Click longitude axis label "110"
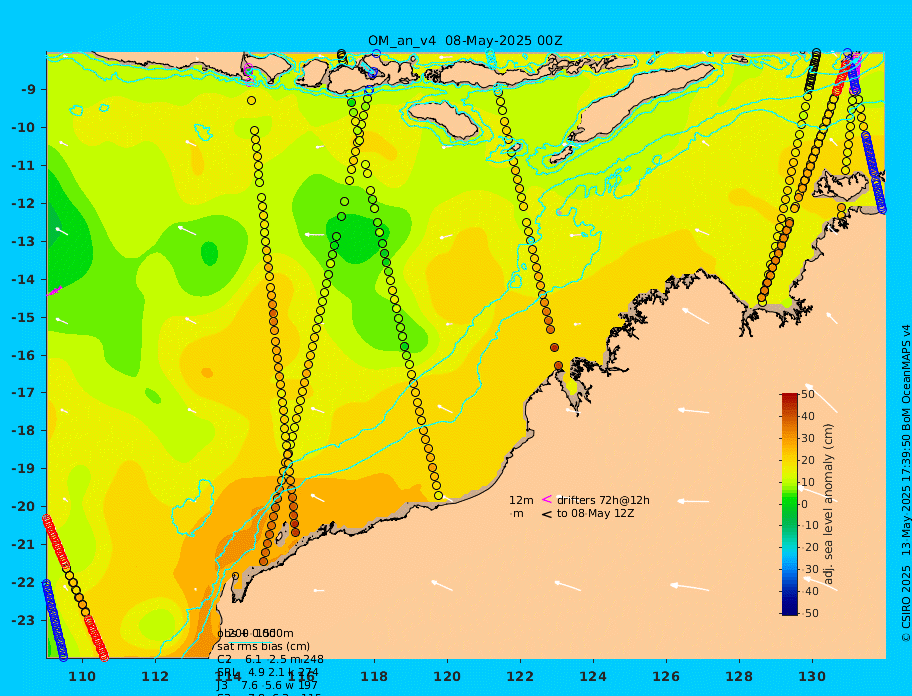This screenshot has width=912, height=696. tap(83, 676)
